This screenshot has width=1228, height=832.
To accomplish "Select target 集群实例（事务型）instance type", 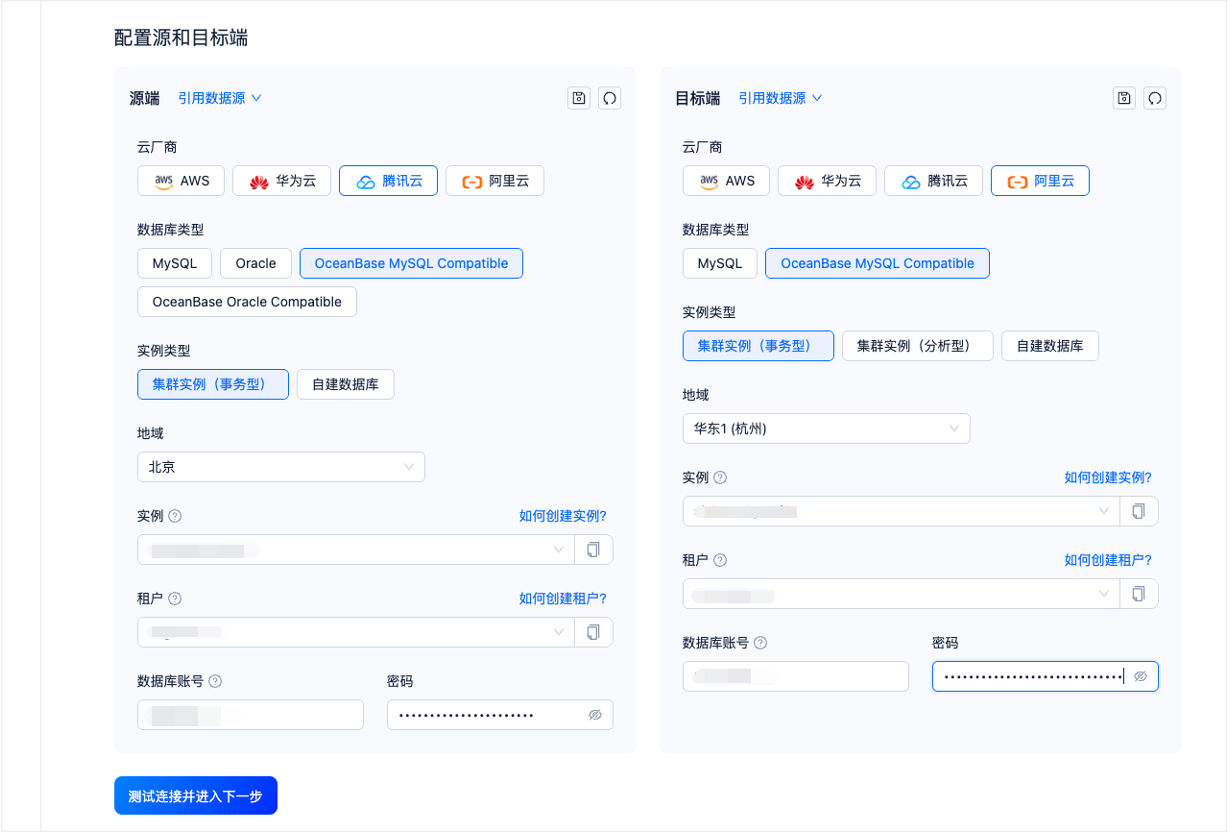I will point(758,346).
